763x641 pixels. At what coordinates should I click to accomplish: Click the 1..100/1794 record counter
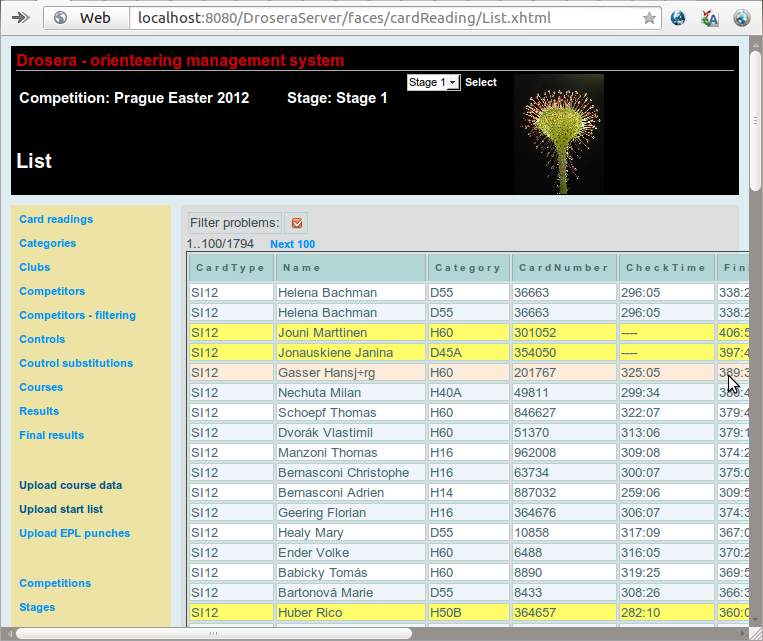220,244
